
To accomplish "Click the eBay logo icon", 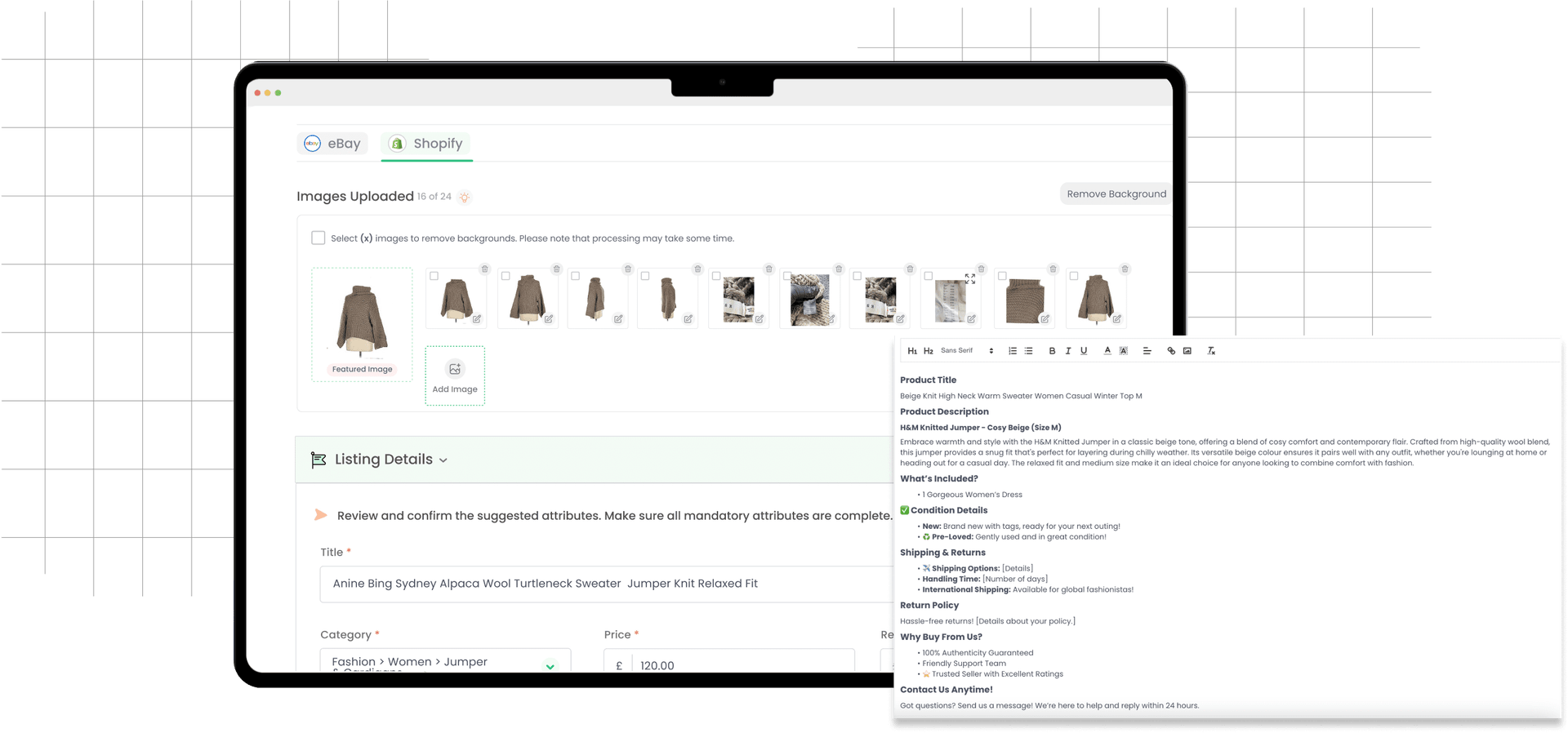I will coord(312,144).
